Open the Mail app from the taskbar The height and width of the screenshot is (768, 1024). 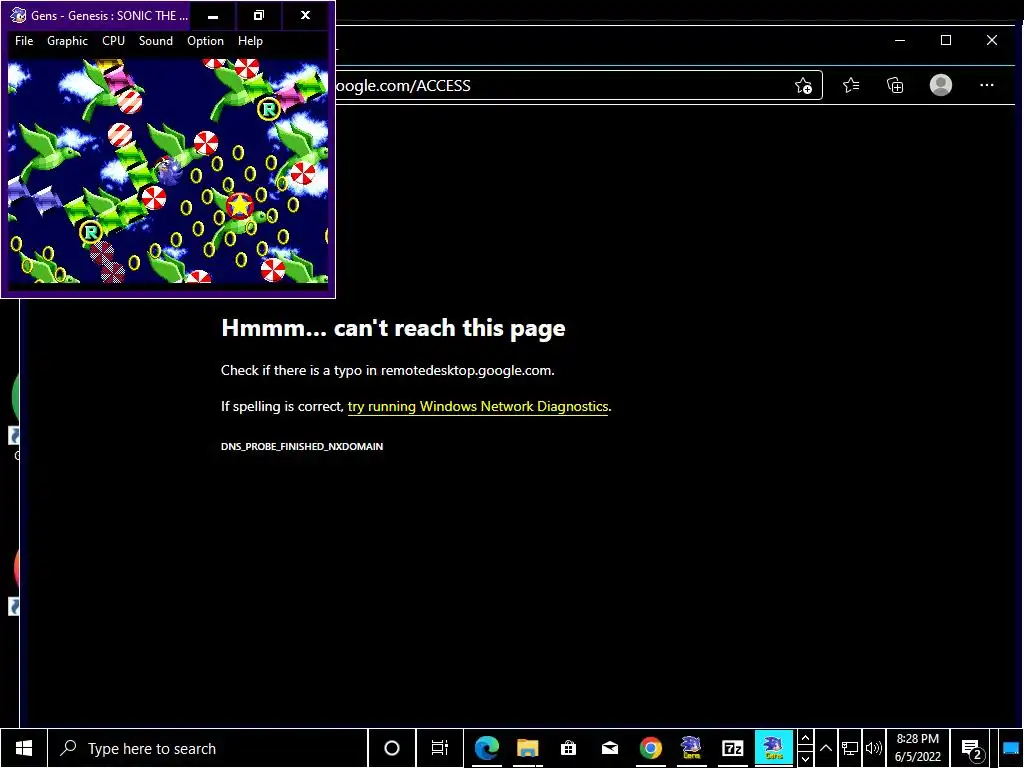tap(609, 748)
